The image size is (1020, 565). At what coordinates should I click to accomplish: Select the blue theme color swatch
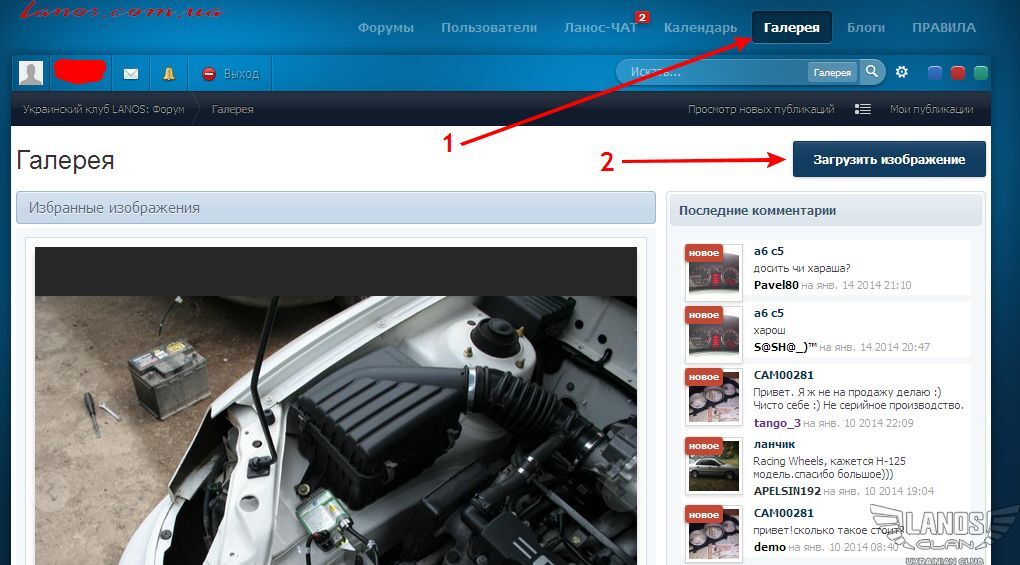click(935, 72)
